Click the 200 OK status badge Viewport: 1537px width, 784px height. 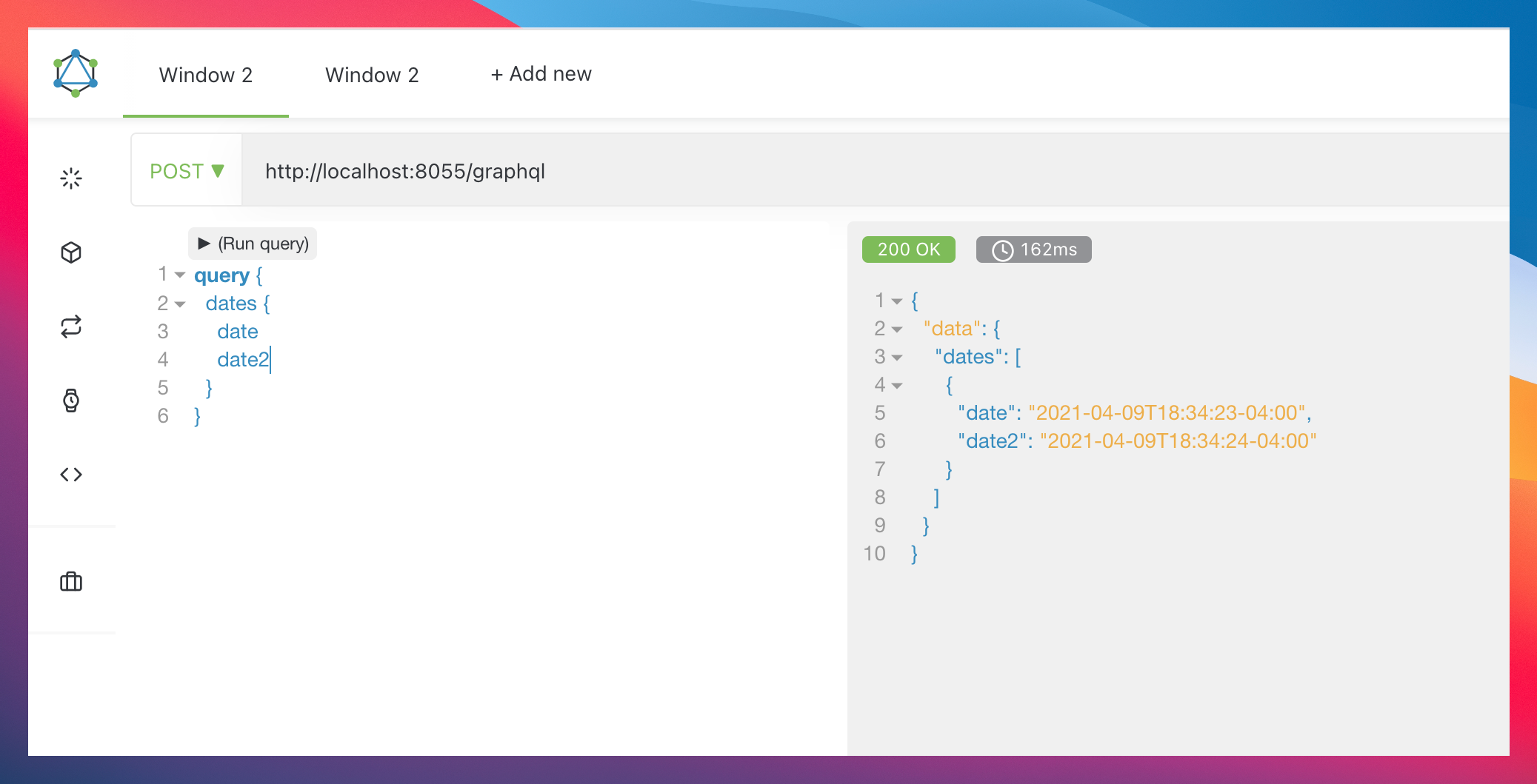(x=909, y=249)
